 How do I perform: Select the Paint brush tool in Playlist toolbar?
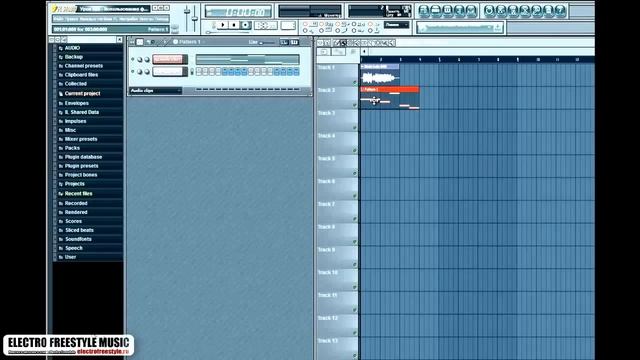pos(343,42)
